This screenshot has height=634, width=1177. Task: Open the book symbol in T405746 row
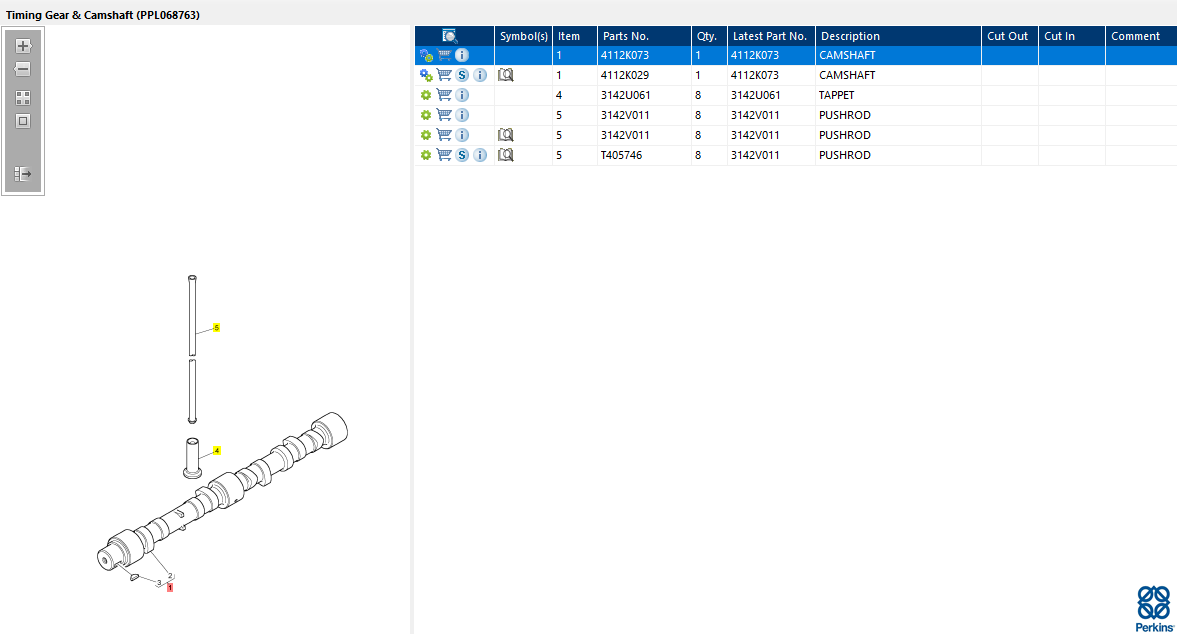point(506,155)
